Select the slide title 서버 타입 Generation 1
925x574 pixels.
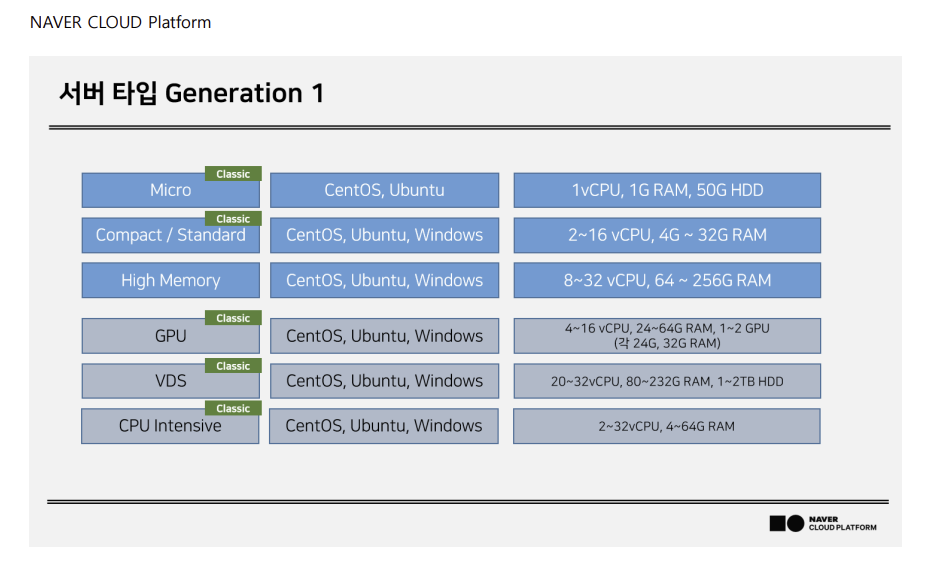pos(192,93)
